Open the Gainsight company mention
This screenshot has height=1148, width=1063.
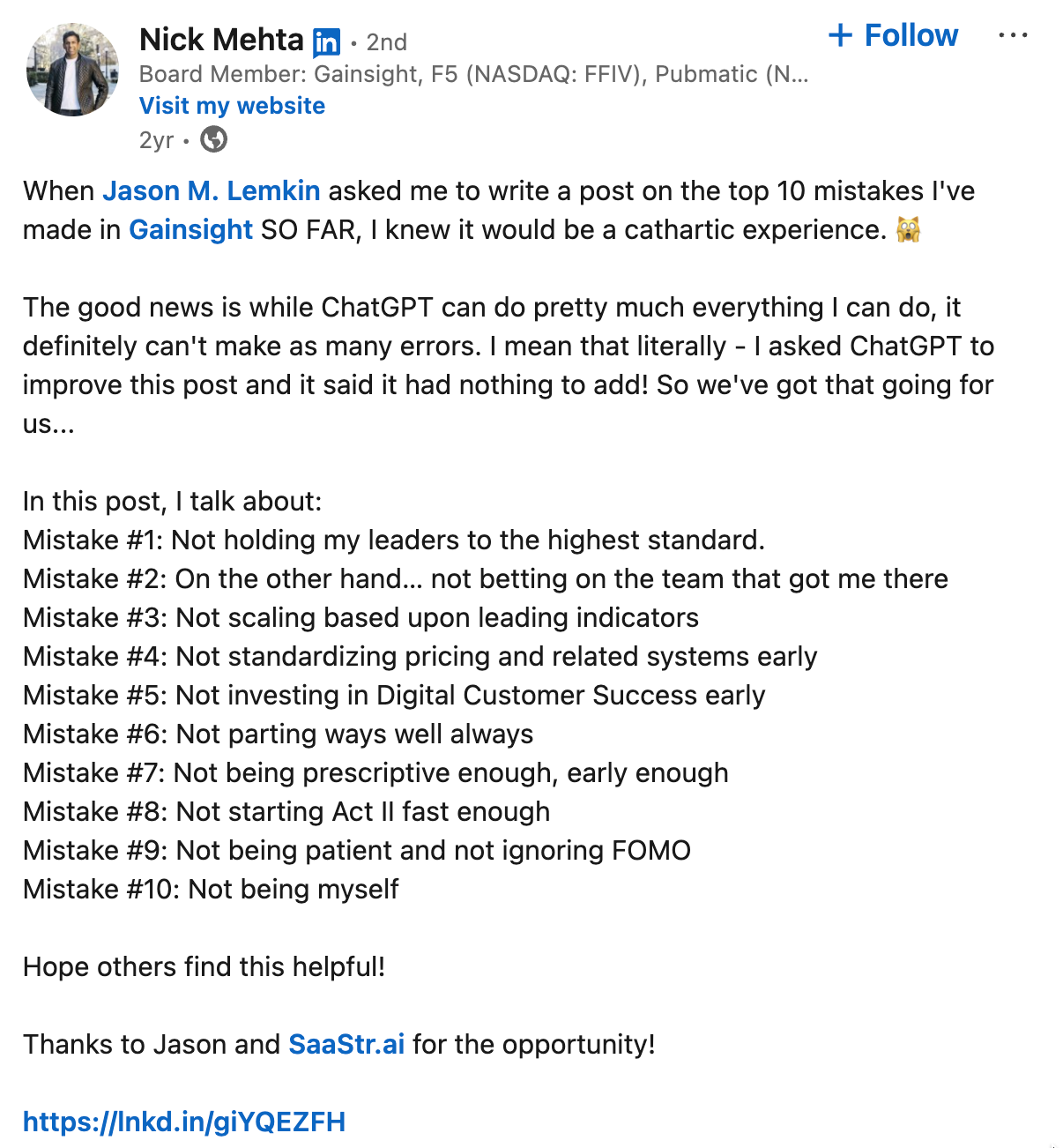(190, 229)
